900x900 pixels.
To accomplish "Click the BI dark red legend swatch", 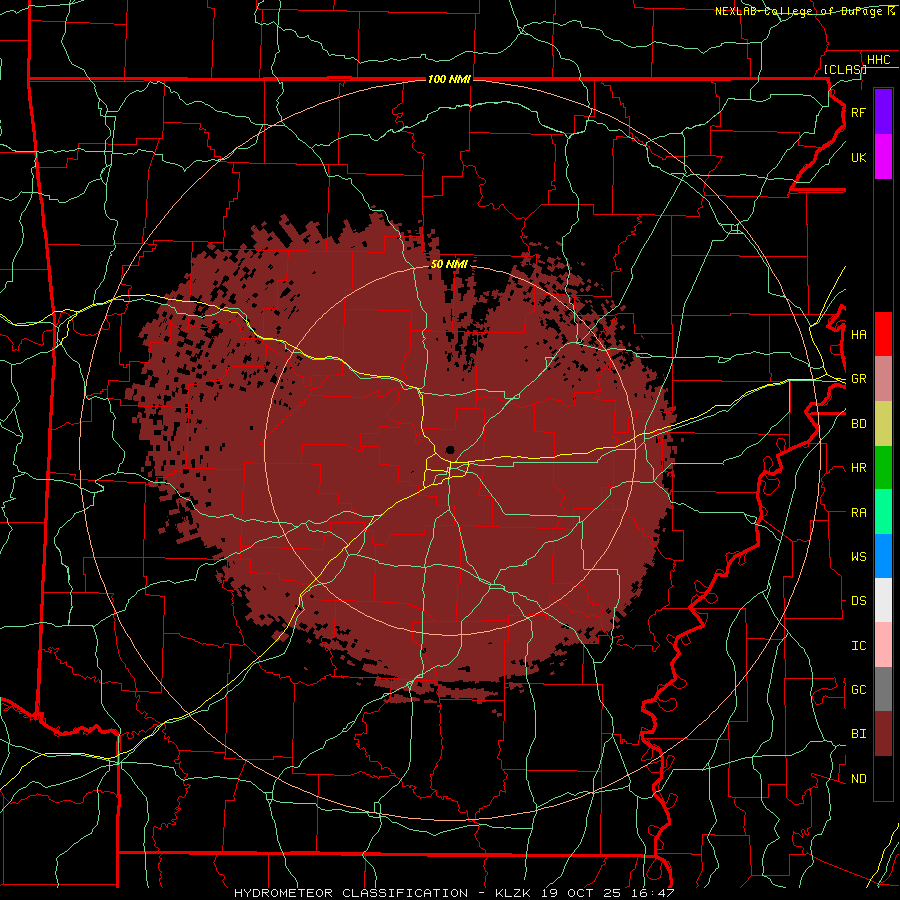I will pos(883,734).
